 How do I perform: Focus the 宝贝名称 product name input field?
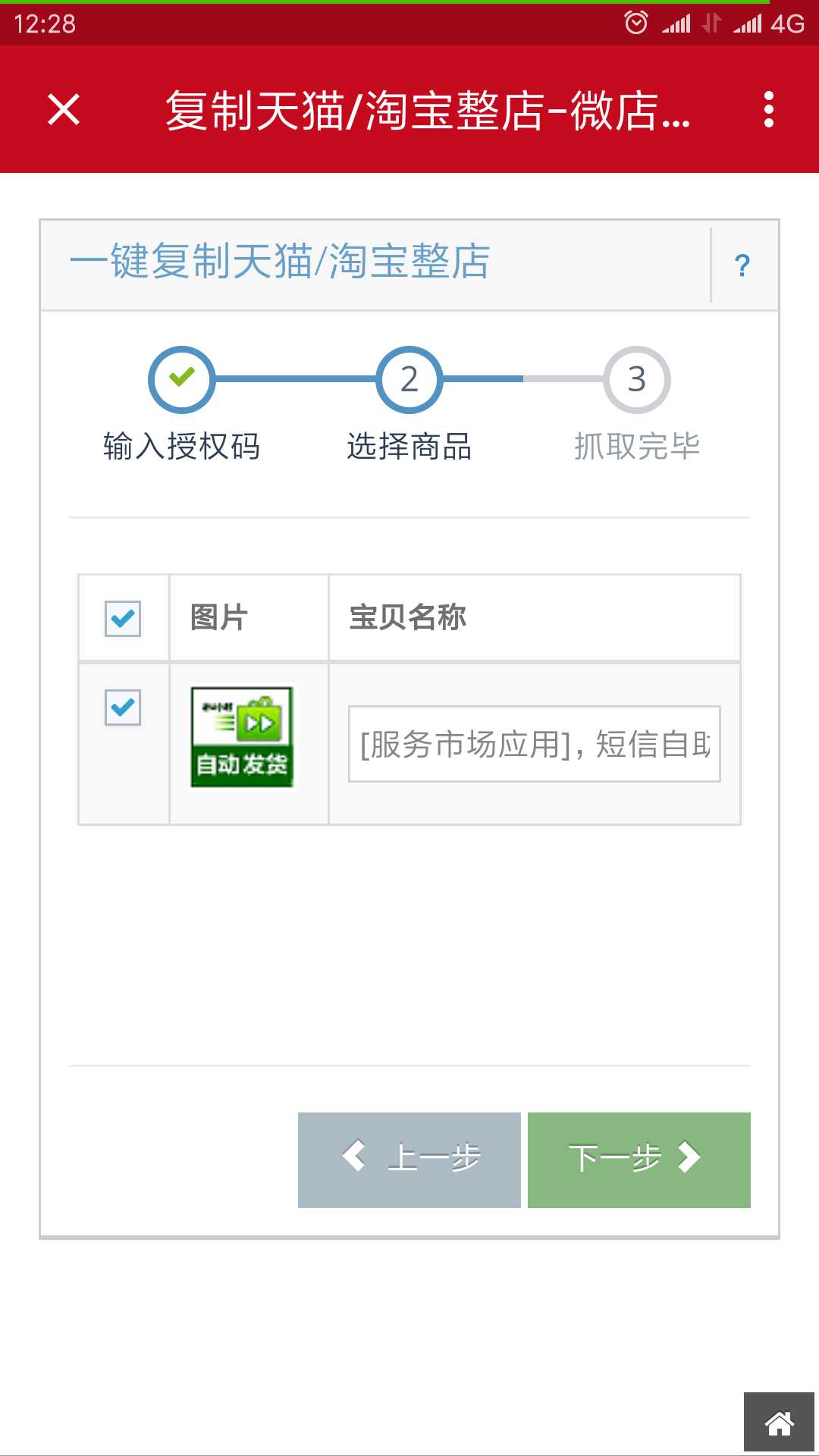535,744
